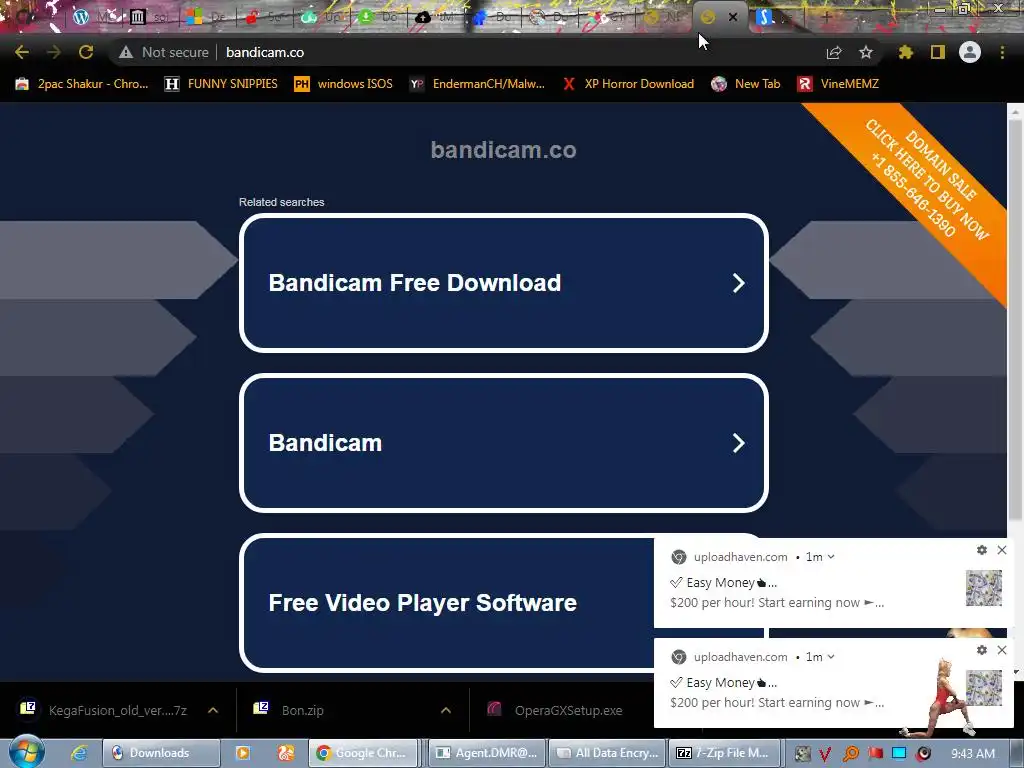Click the Bandicam Free Download search card
Image resolution: width=1024 pixels, height=768 pixels.
[504, 283]
